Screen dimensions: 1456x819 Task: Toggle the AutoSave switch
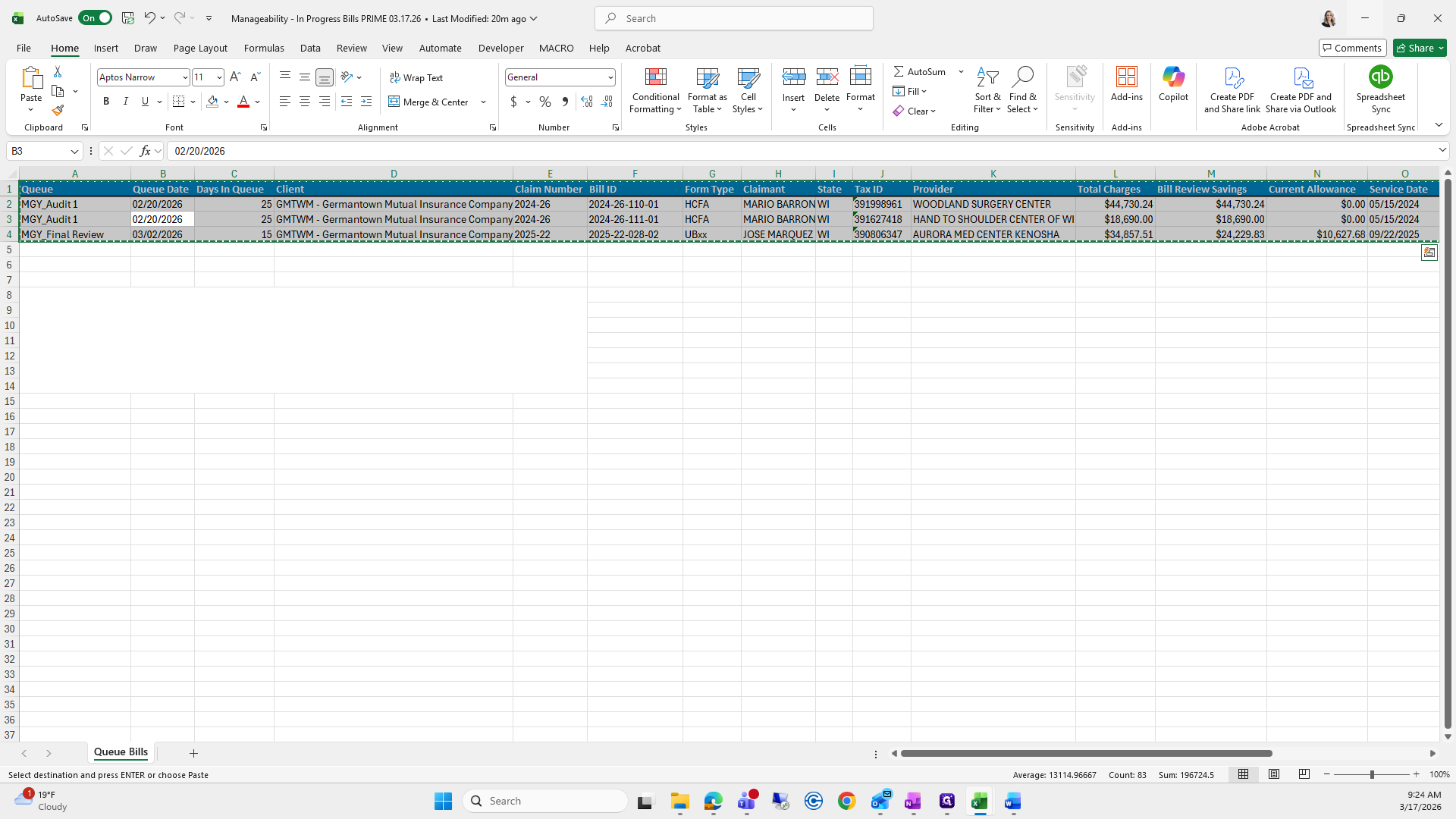(x=96, y=18)
